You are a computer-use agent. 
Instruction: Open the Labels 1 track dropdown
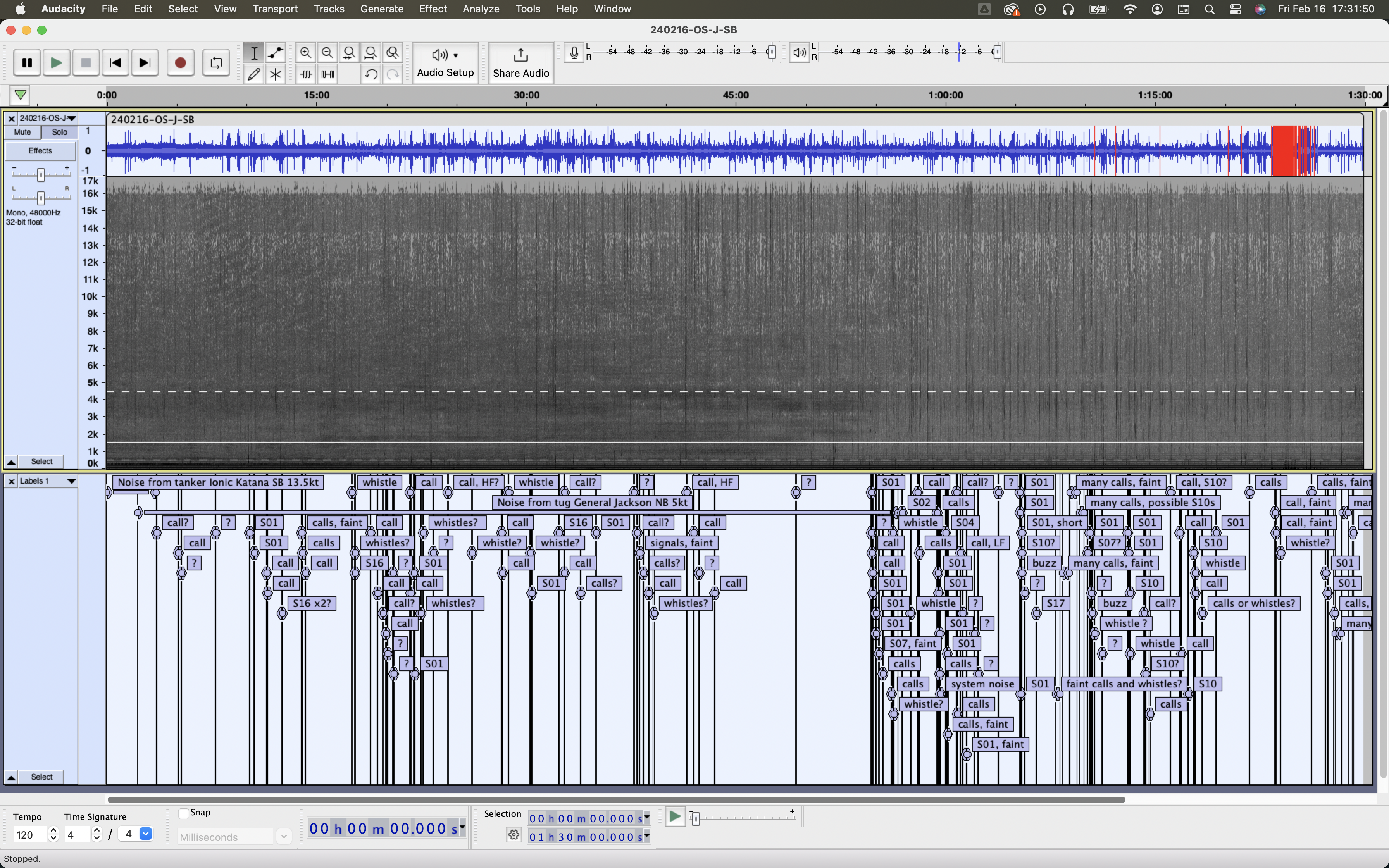click(x=71, y=481)
